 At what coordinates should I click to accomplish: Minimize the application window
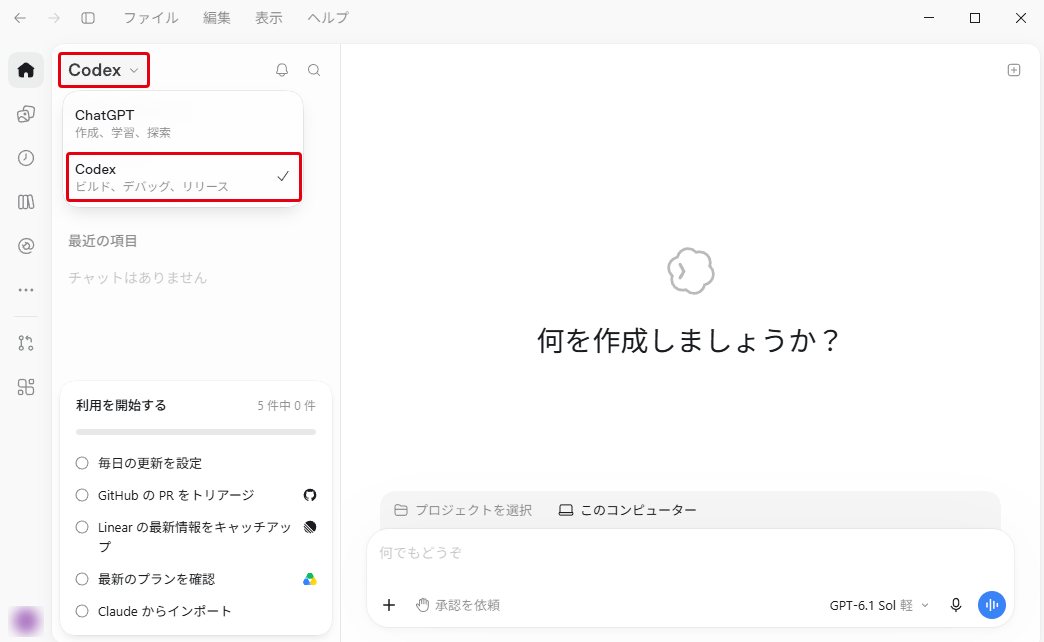(x=929, y=18)
